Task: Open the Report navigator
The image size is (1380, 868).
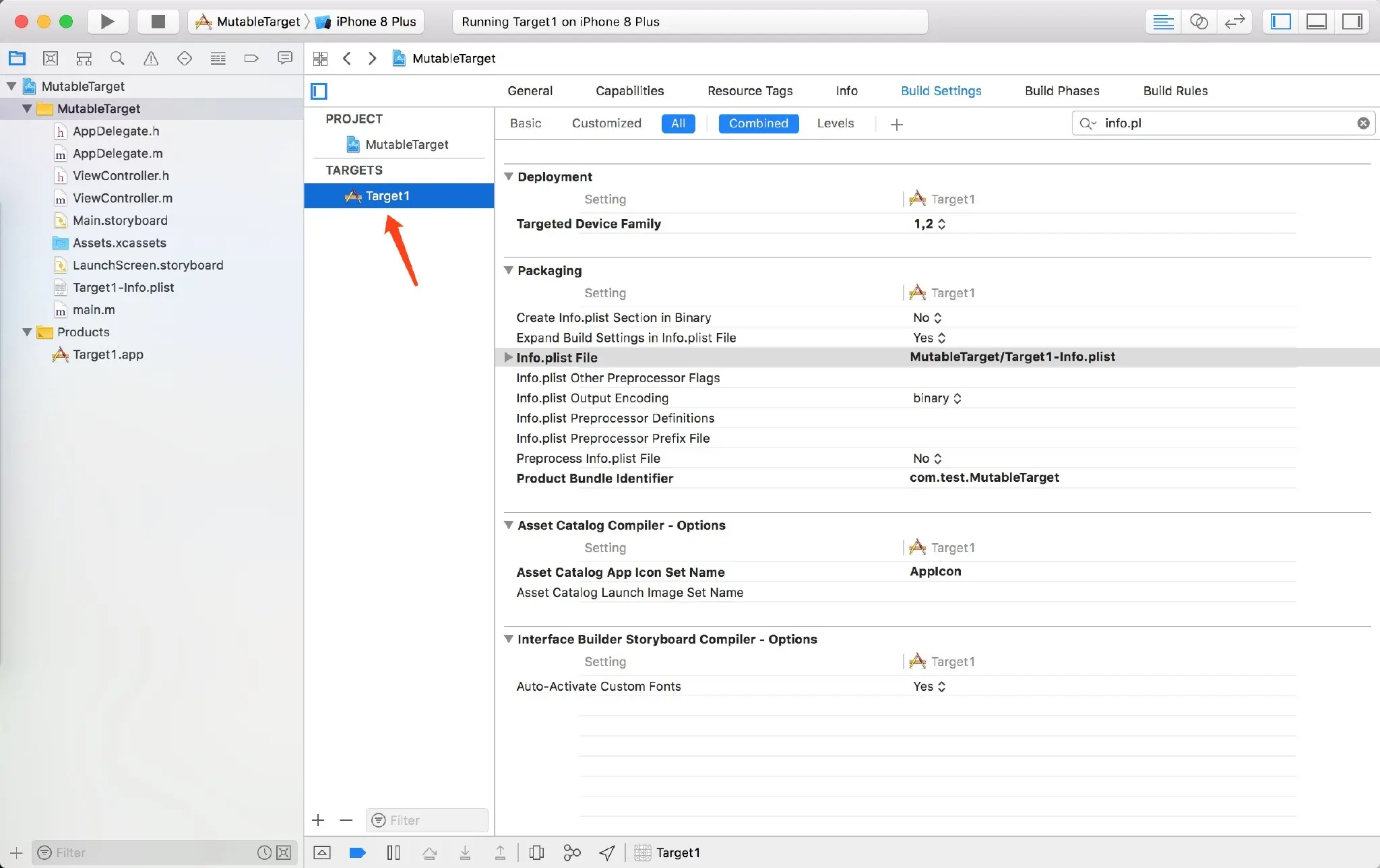Action: [x=285, y=59]
